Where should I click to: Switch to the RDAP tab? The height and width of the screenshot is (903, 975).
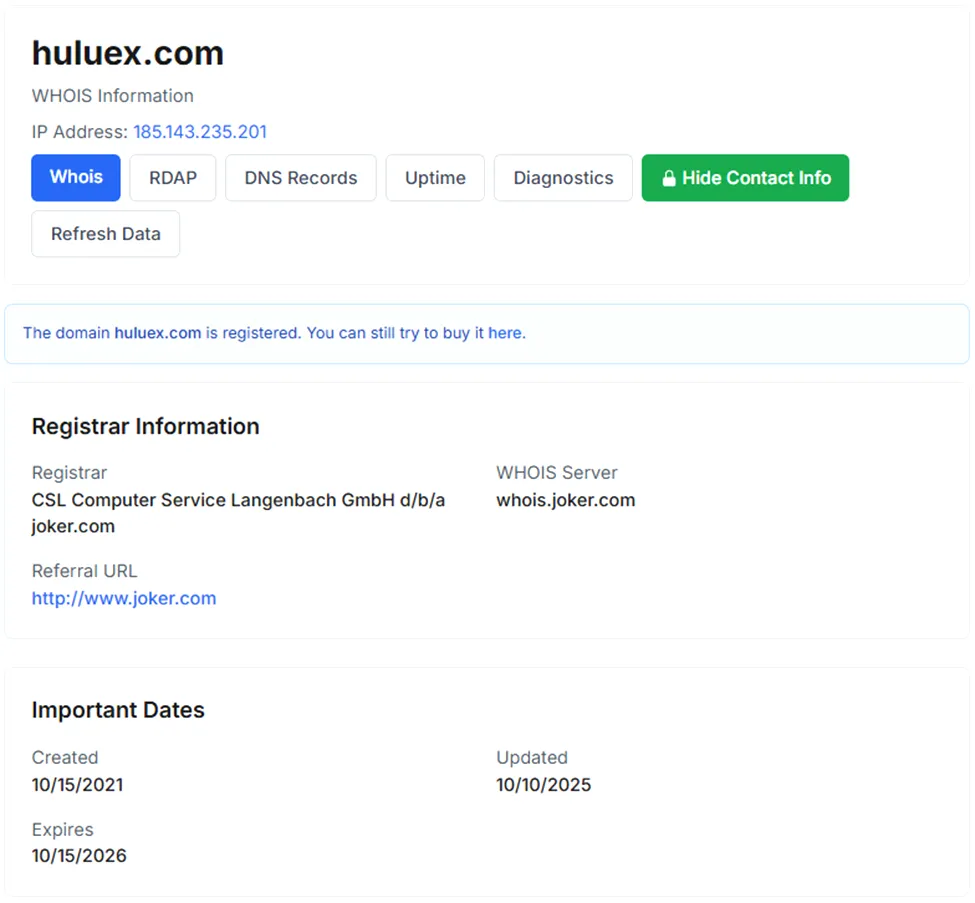173,178
